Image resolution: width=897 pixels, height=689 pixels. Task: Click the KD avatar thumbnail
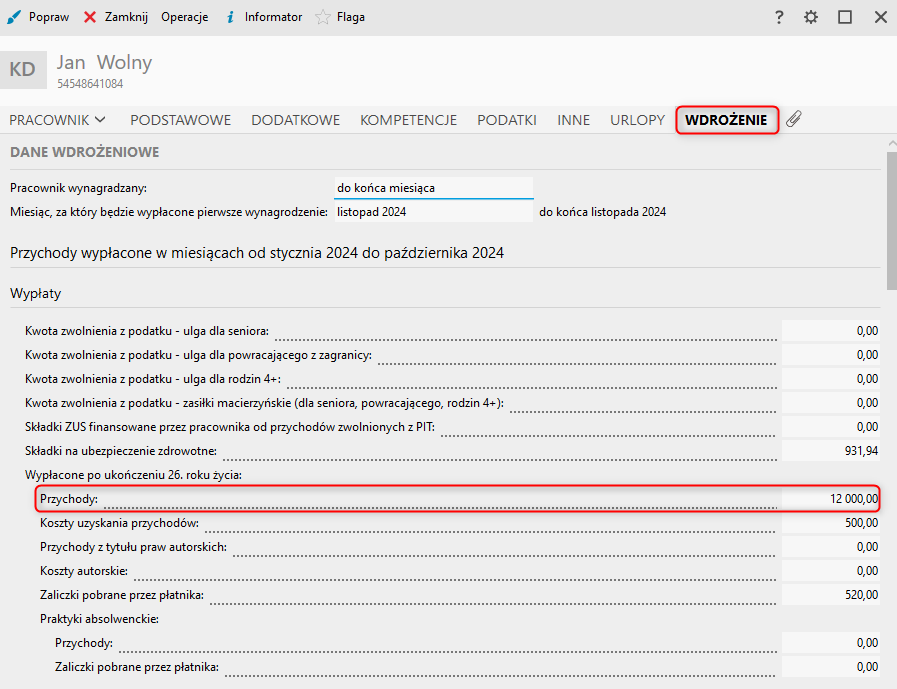(22, 69)
